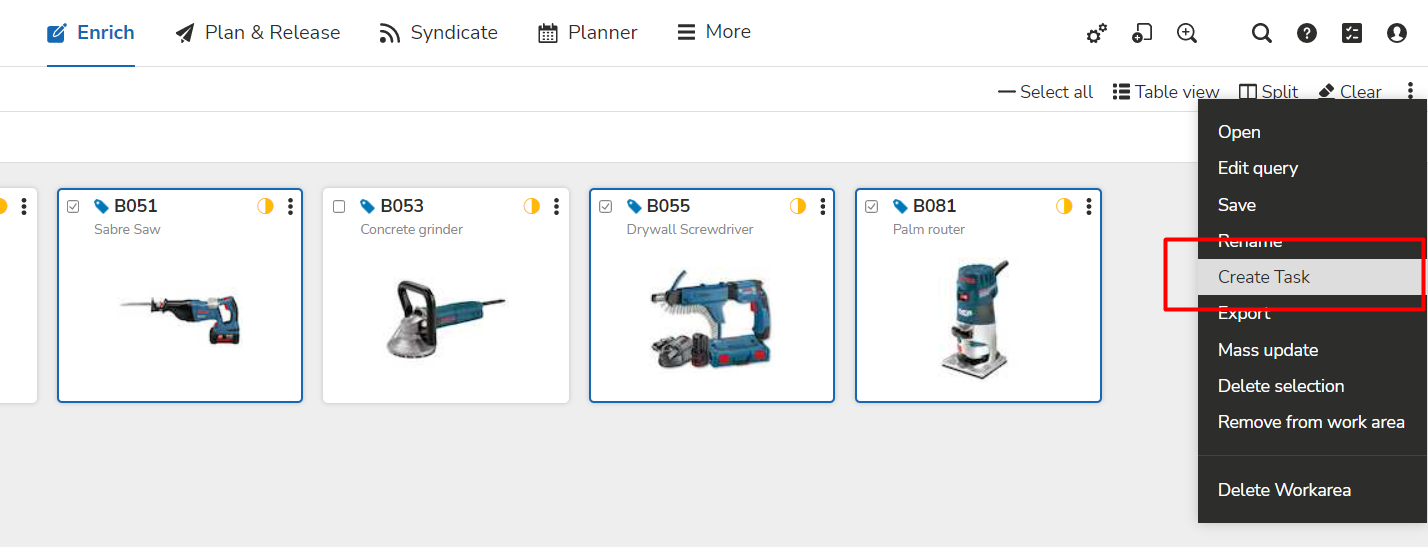Viewport: 1428px width, 547px height.
Task: Open the B053 card options menu
Action: pyautogui.click(x=556, y=206)
